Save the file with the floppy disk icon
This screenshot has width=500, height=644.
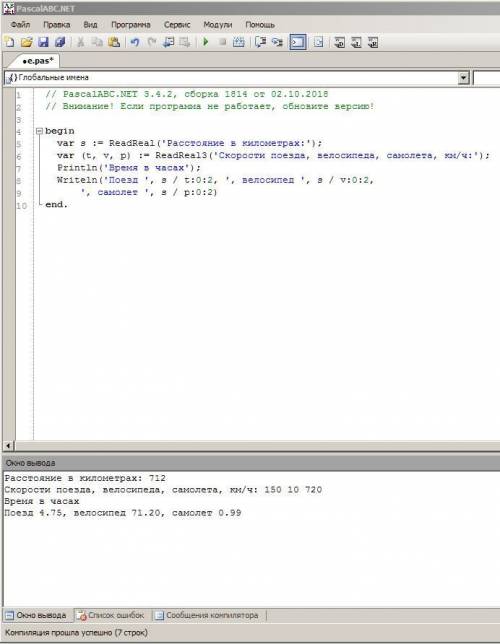click(x=43, y=42)
